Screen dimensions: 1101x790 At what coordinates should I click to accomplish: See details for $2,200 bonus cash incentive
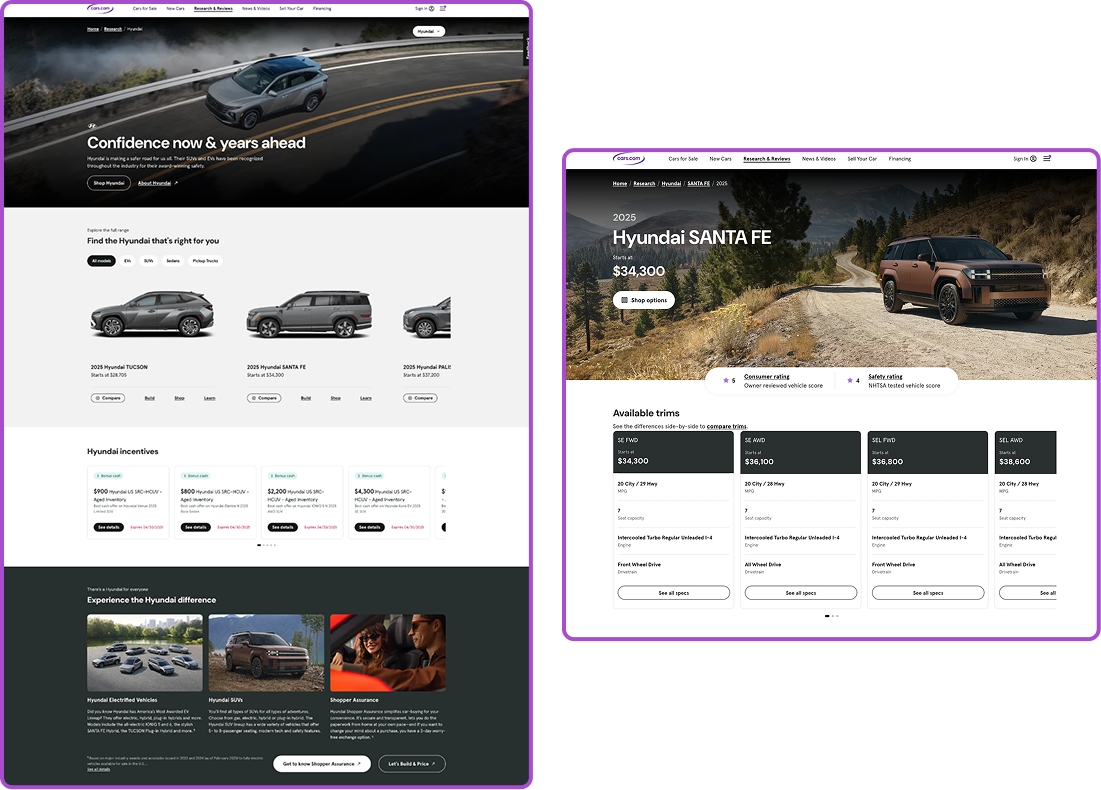[283, 527]
